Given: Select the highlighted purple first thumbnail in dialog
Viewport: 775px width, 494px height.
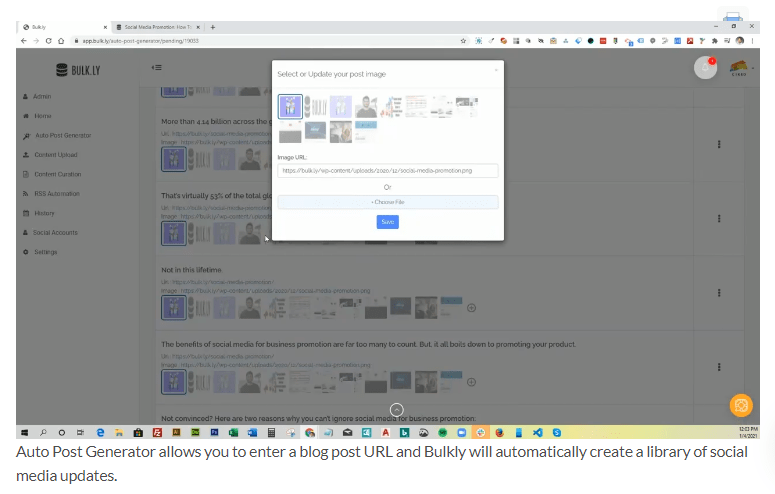Looking at the screenshot, I should (x=290, y=106).
